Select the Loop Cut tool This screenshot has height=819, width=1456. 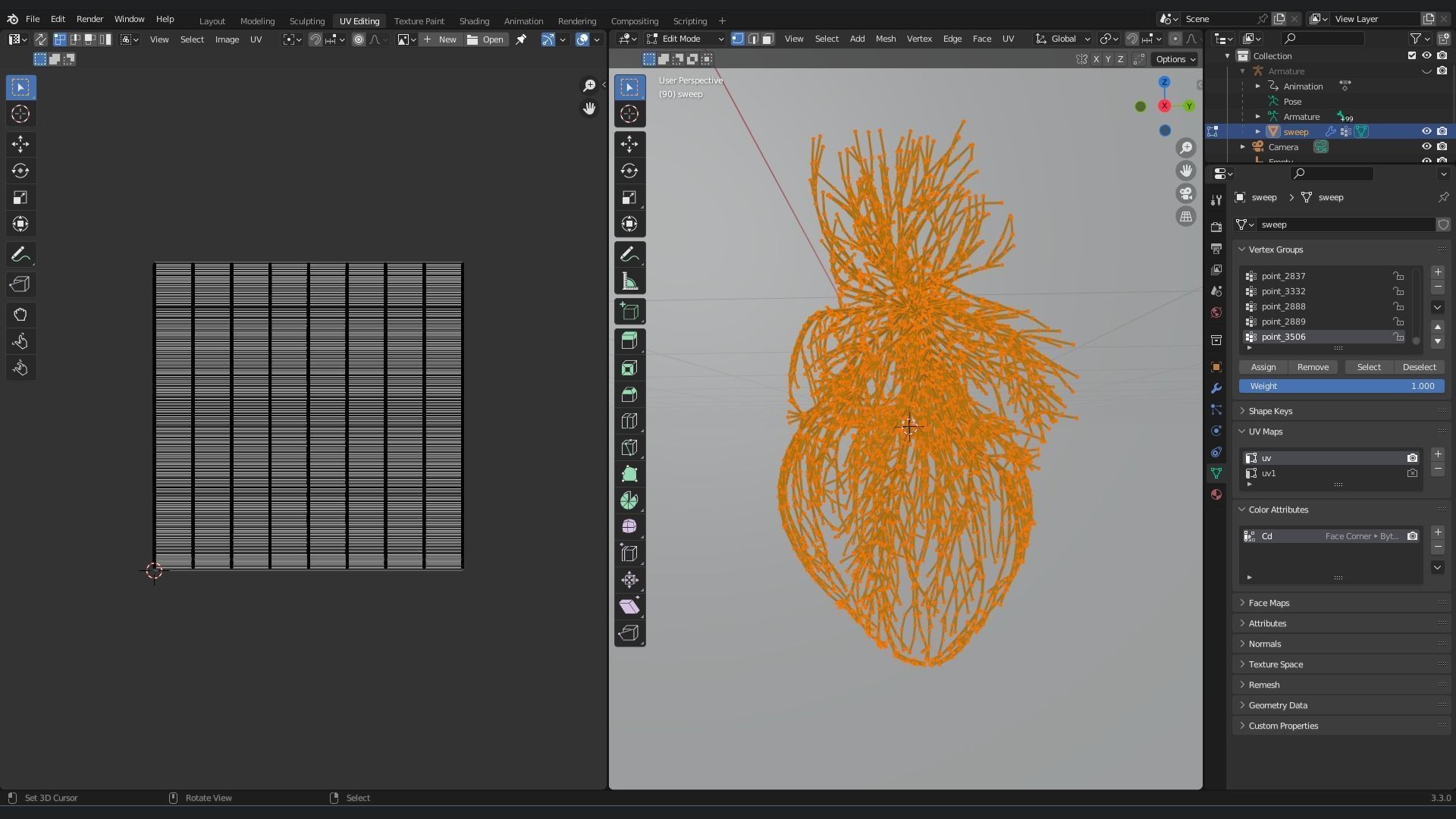629,421
